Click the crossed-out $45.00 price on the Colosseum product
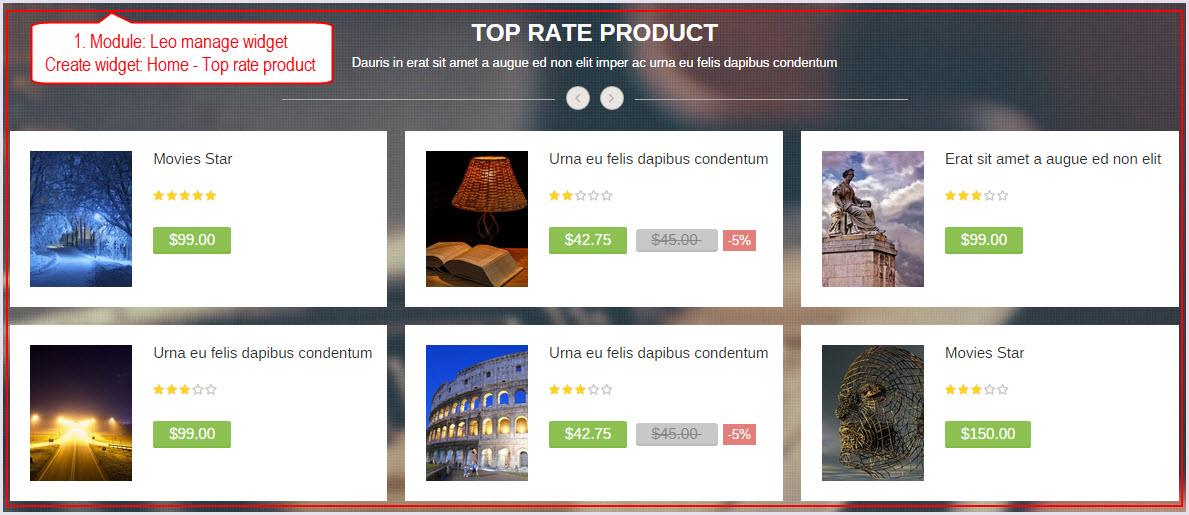 point(676,435)
